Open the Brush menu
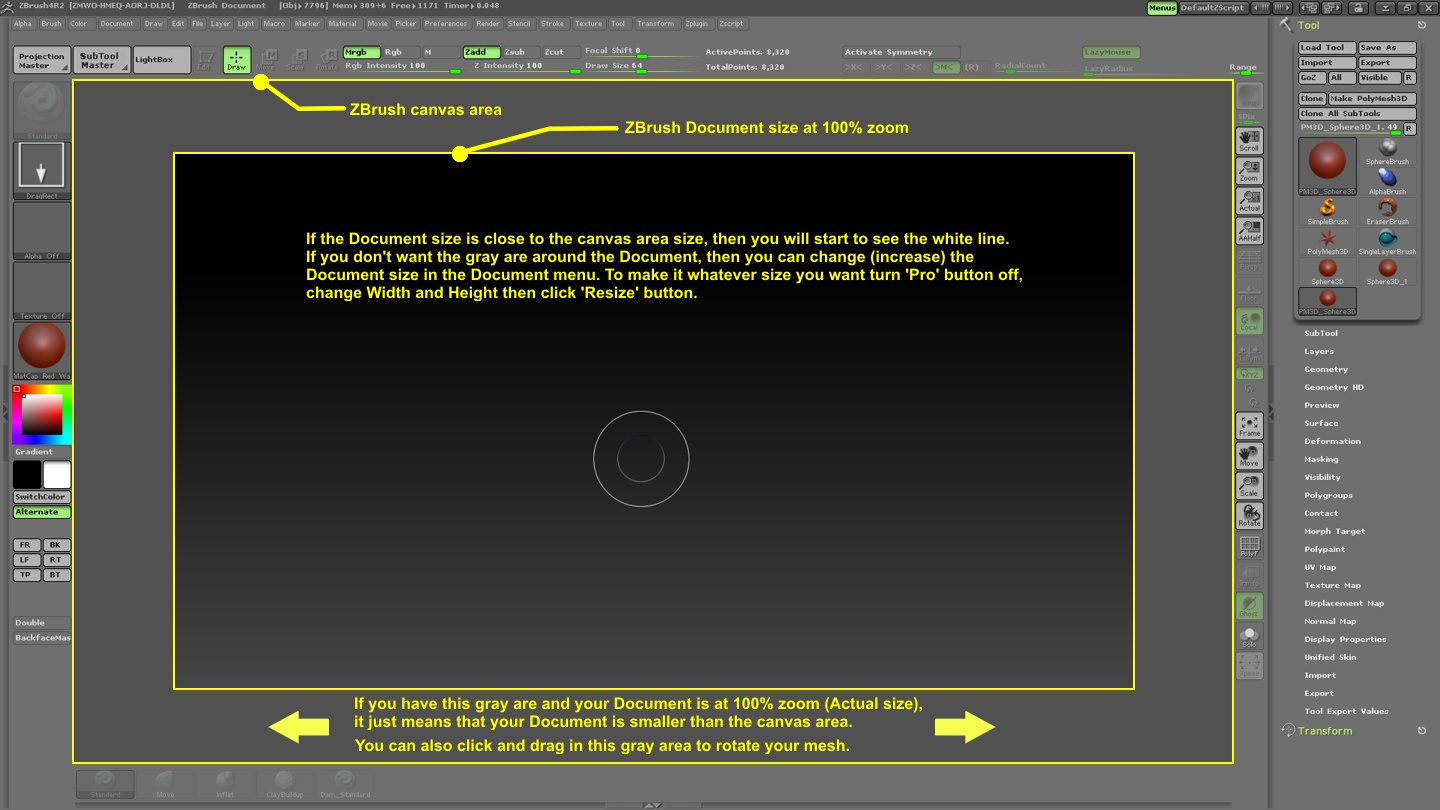Image resolution: width=1440 pixels, height=810 pixels. pyautogui.click(x=51, y=23)
